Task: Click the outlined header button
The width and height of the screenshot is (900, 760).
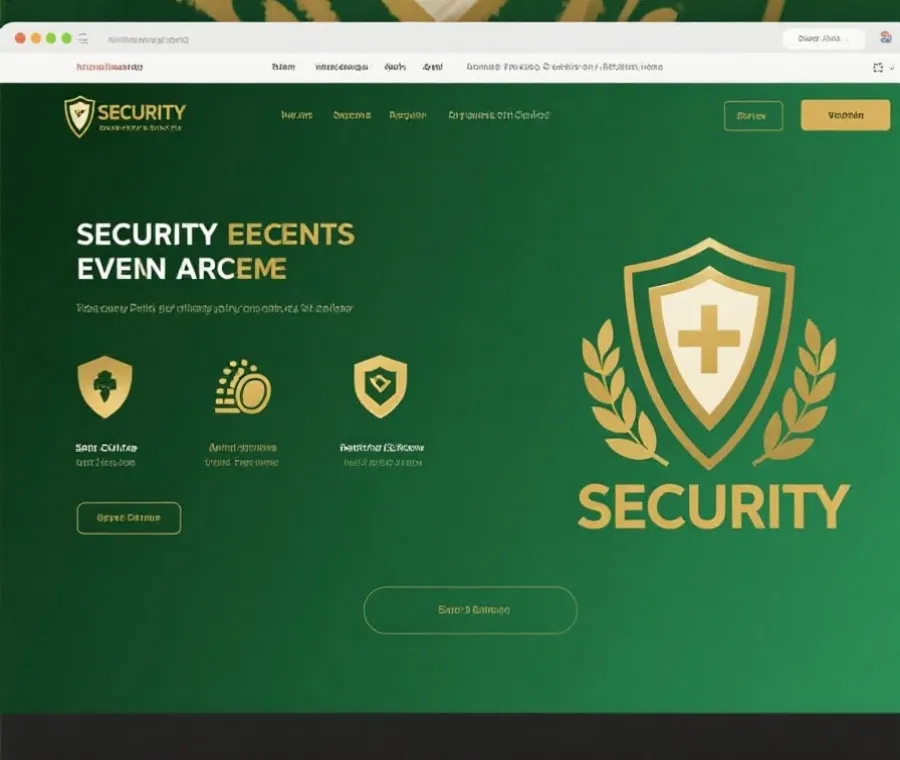Action: (x=753, y=116)
